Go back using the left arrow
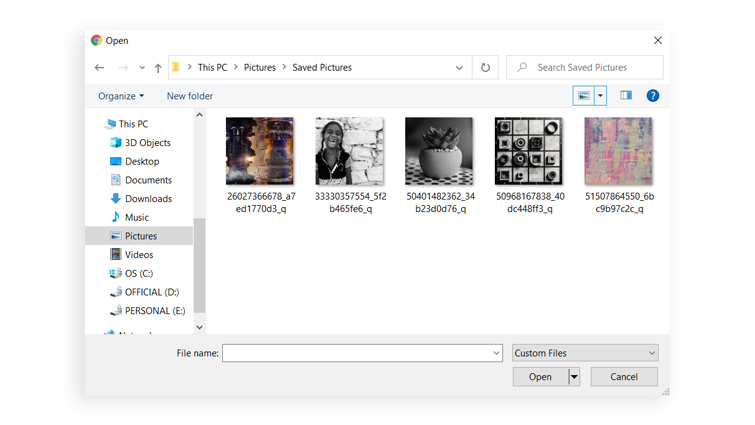This screenshot has width=755, height=425. (99, 68)
